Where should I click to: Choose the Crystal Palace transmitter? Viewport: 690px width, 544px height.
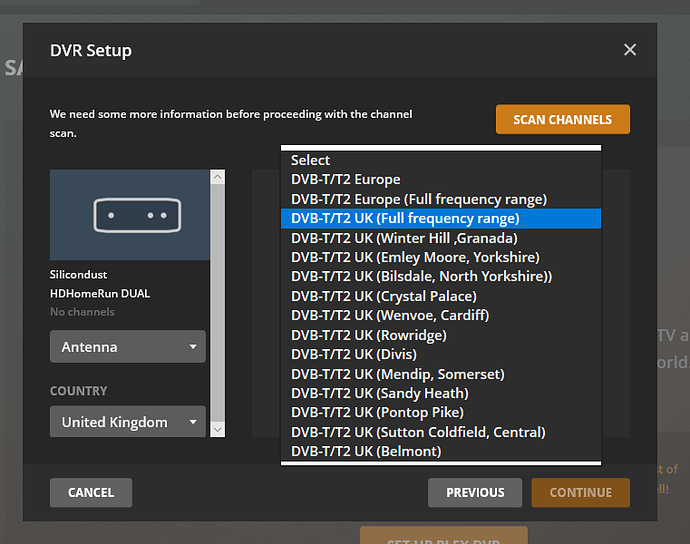383,296
